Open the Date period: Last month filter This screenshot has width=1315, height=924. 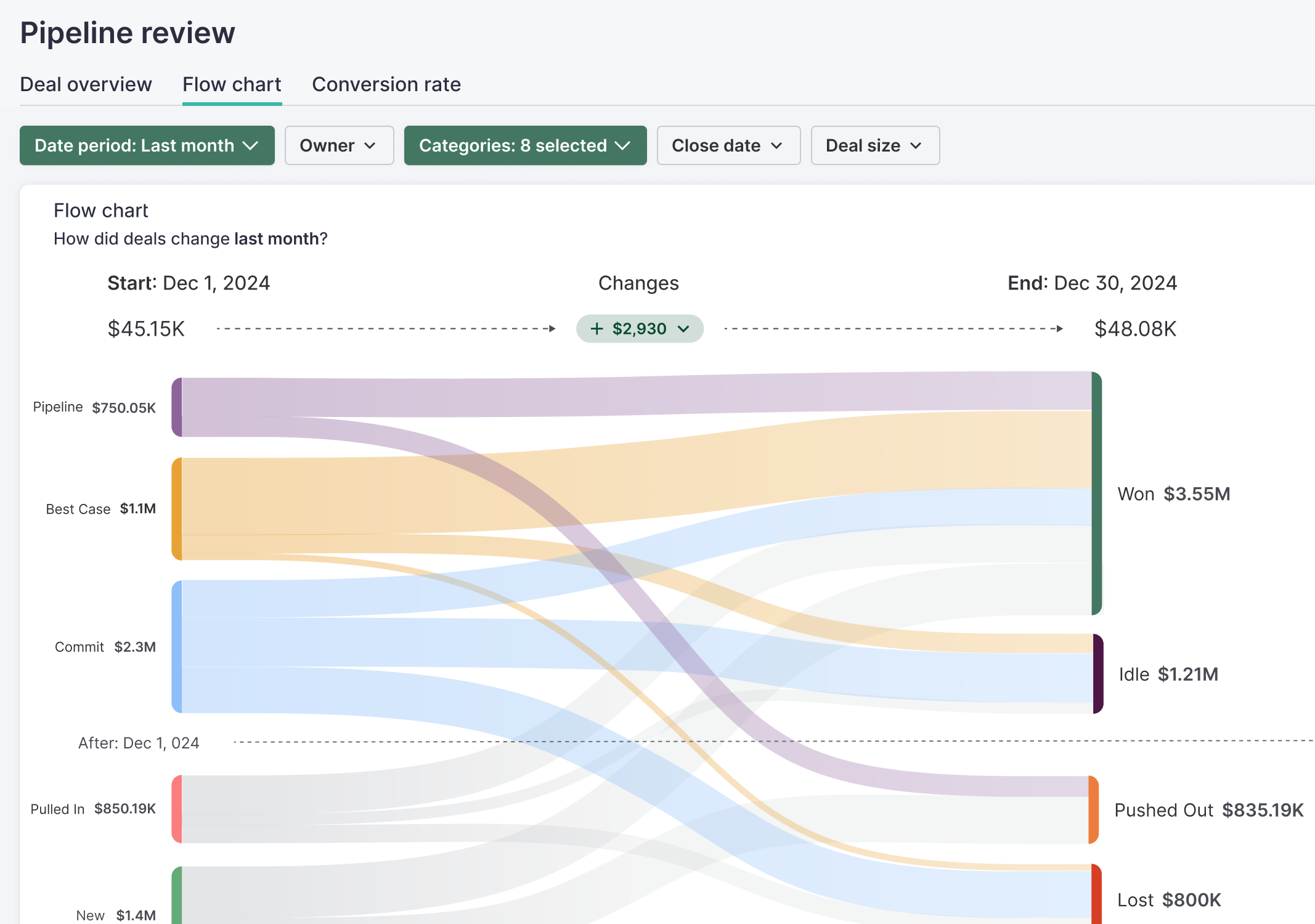[x=147, y=145]
